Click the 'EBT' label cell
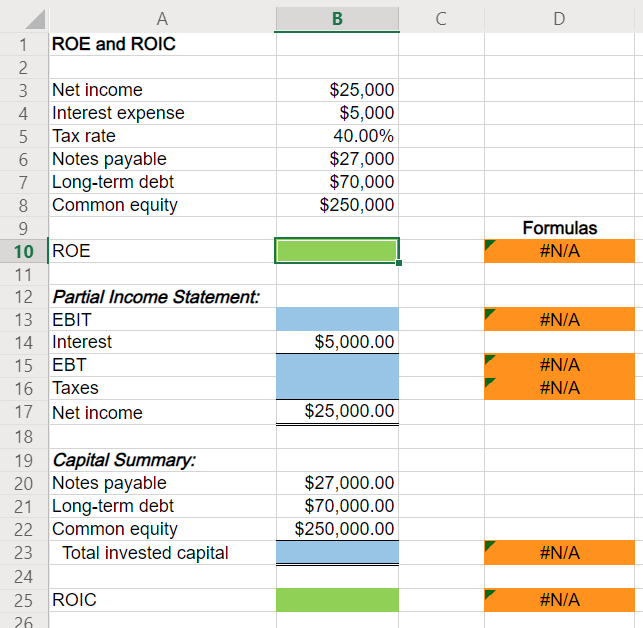The height and width of the screenshot is (628, 643). point(162,365)
